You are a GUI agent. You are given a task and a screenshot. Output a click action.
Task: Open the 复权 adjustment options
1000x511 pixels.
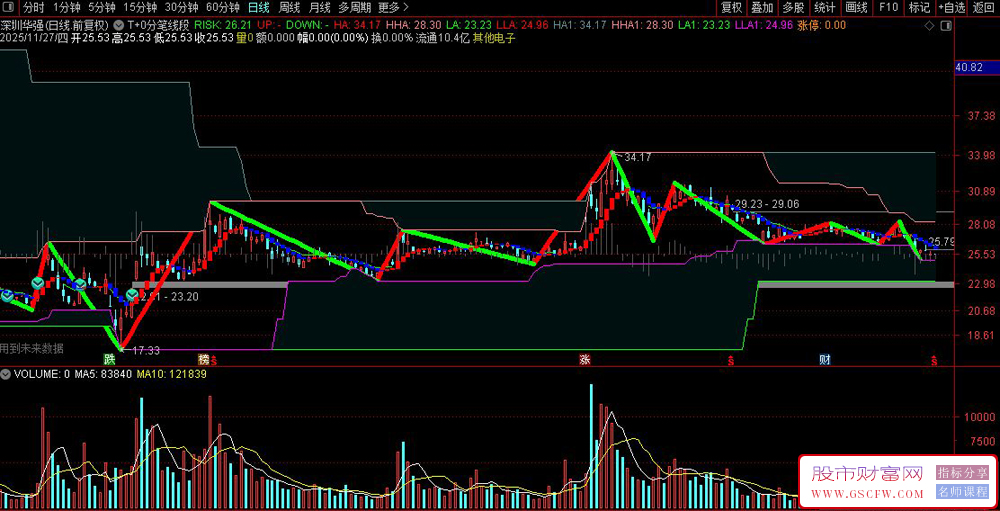coord(732,8)
